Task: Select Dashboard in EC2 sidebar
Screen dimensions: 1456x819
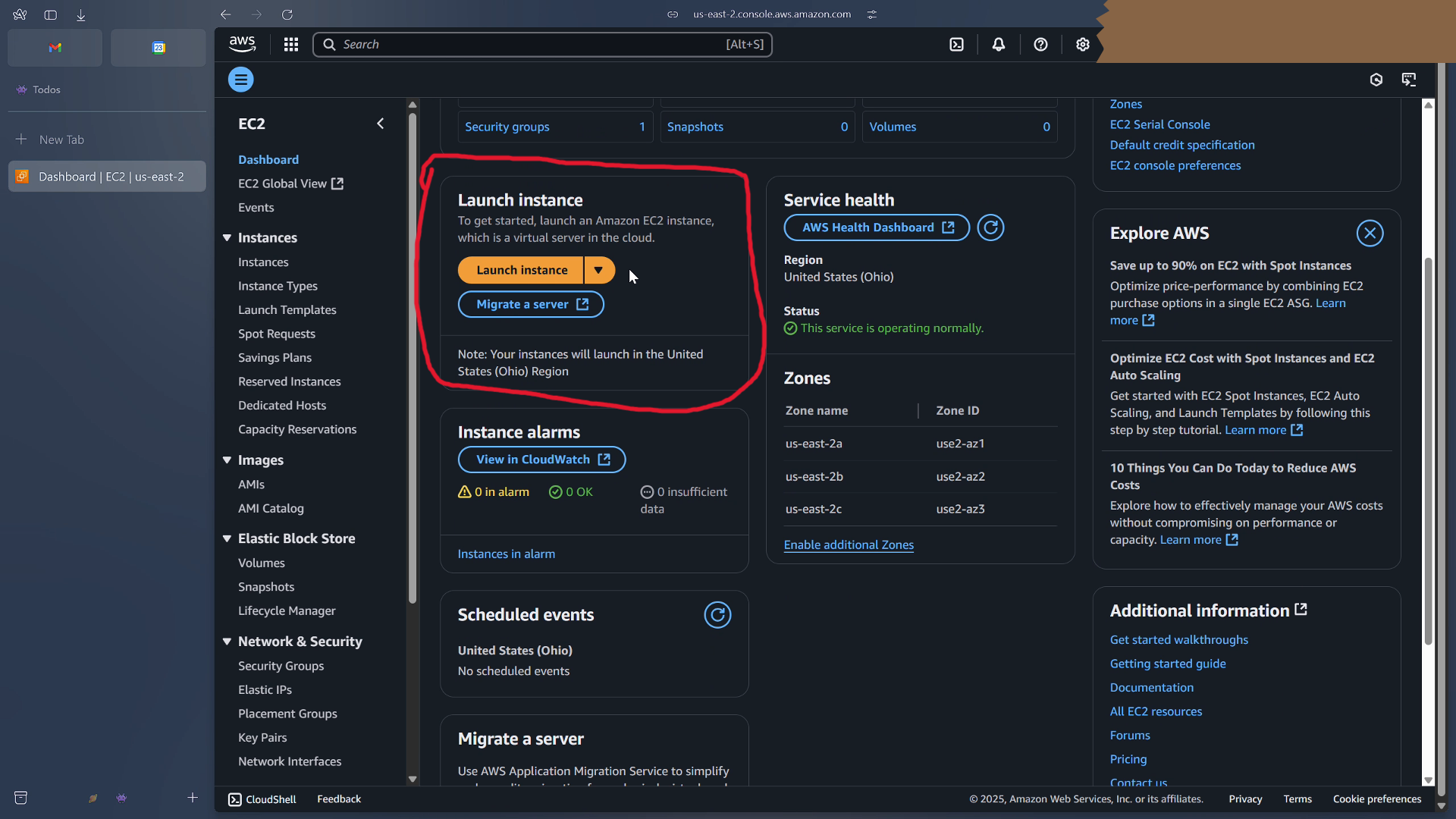Action: (268, 159)
